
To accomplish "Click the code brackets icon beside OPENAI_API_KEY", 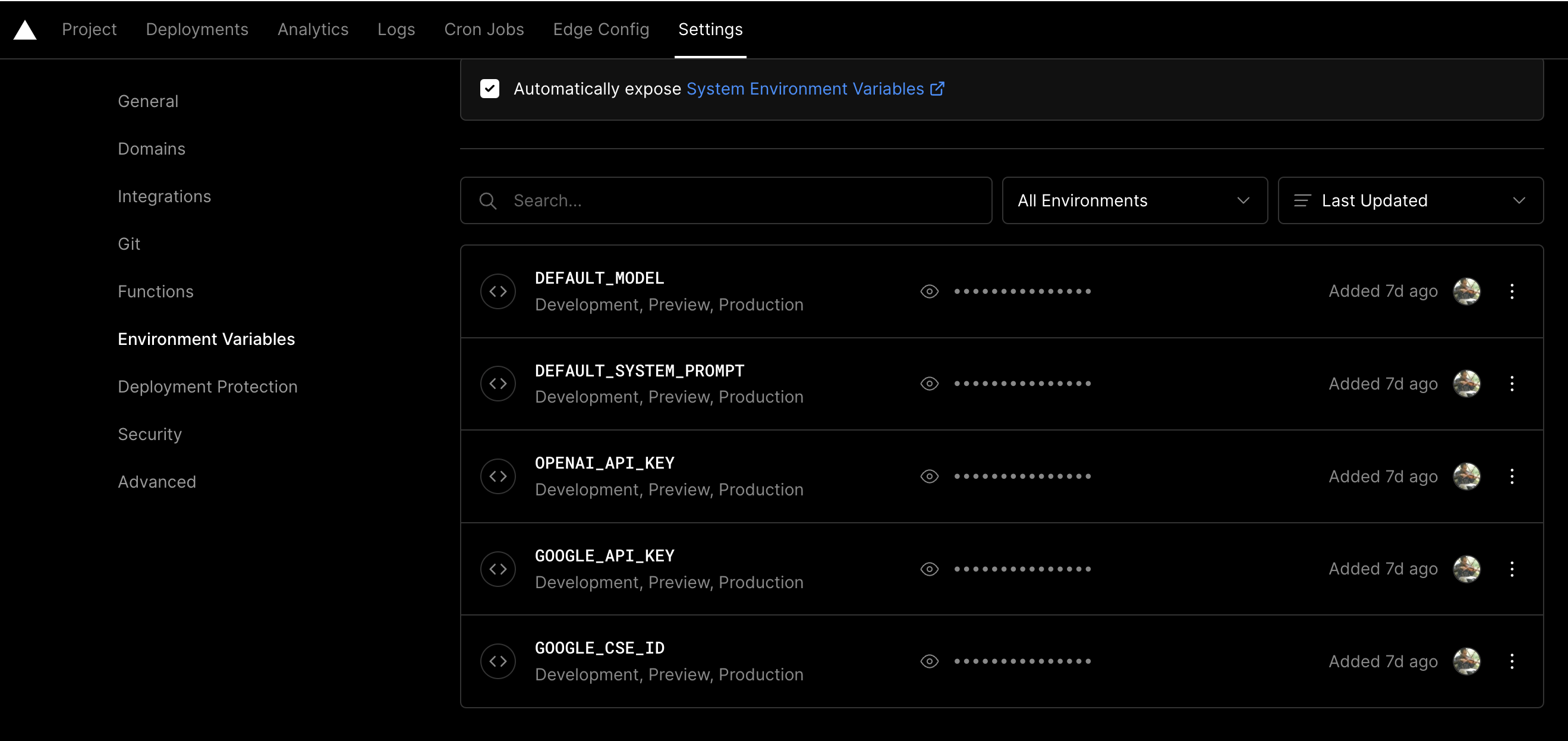I will (x=498, y=476).
